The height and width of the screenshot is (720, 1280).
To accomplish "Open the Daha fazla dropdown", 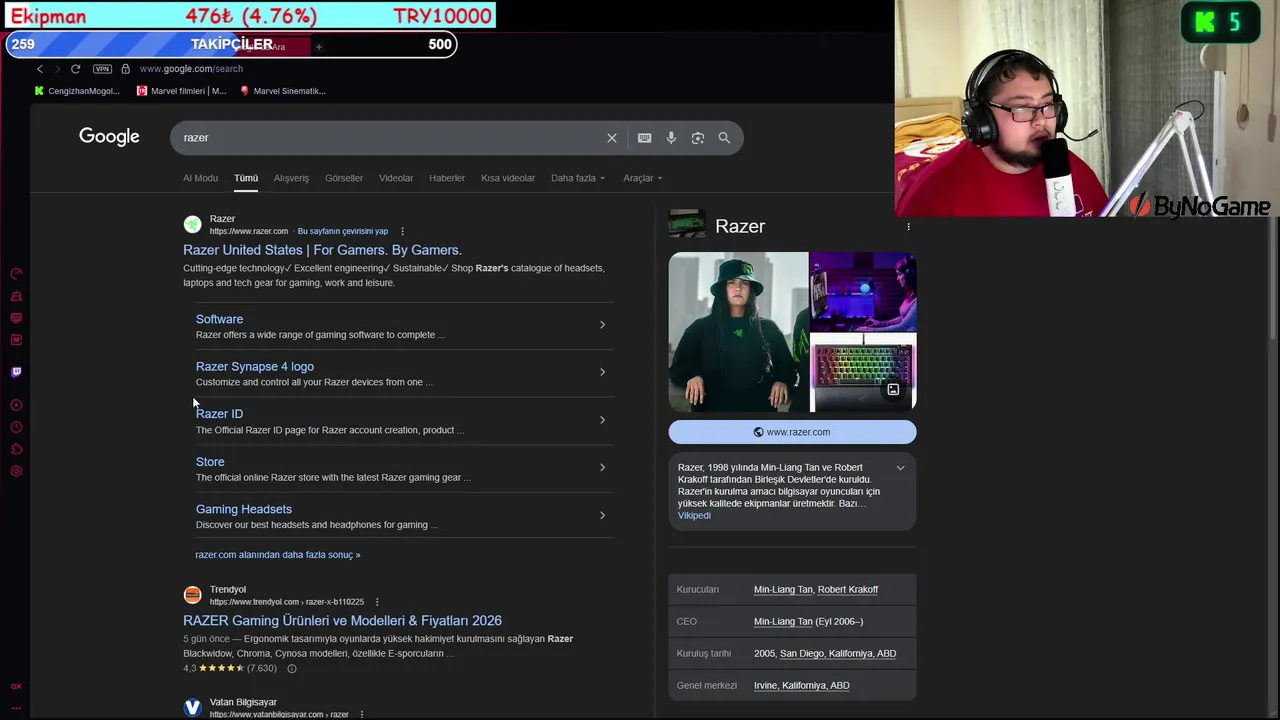I will [578, 178].
